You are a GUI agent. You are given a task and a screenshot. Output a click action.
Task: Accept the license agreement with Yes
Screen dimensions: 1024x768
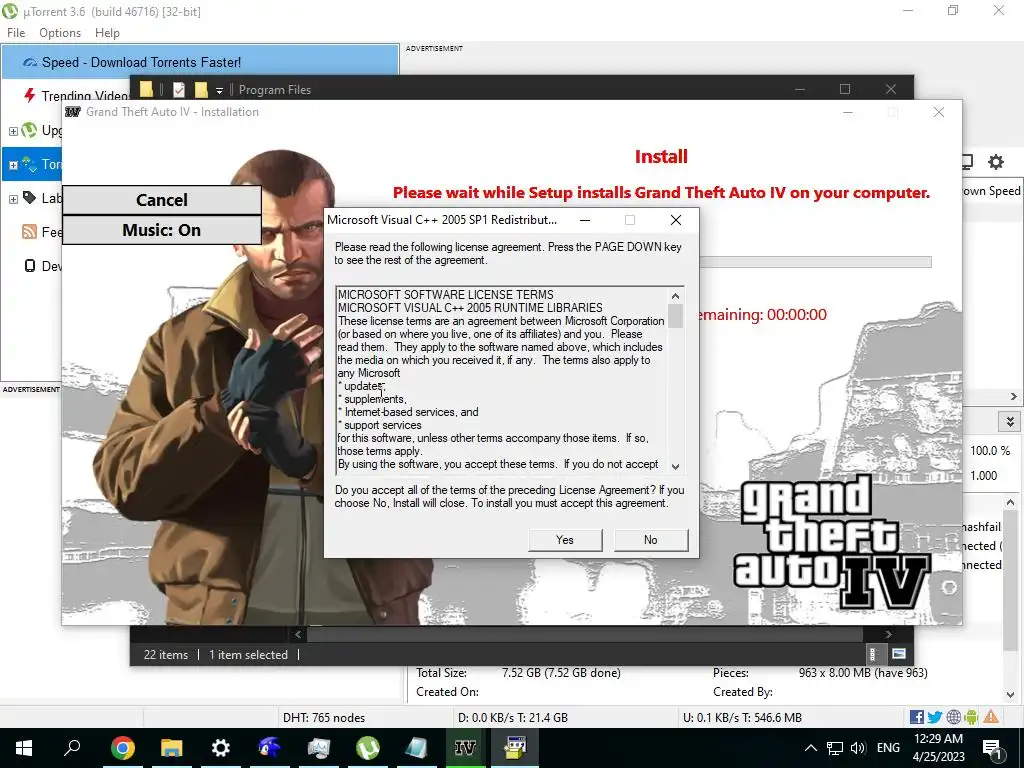click(x=565, y=540)
